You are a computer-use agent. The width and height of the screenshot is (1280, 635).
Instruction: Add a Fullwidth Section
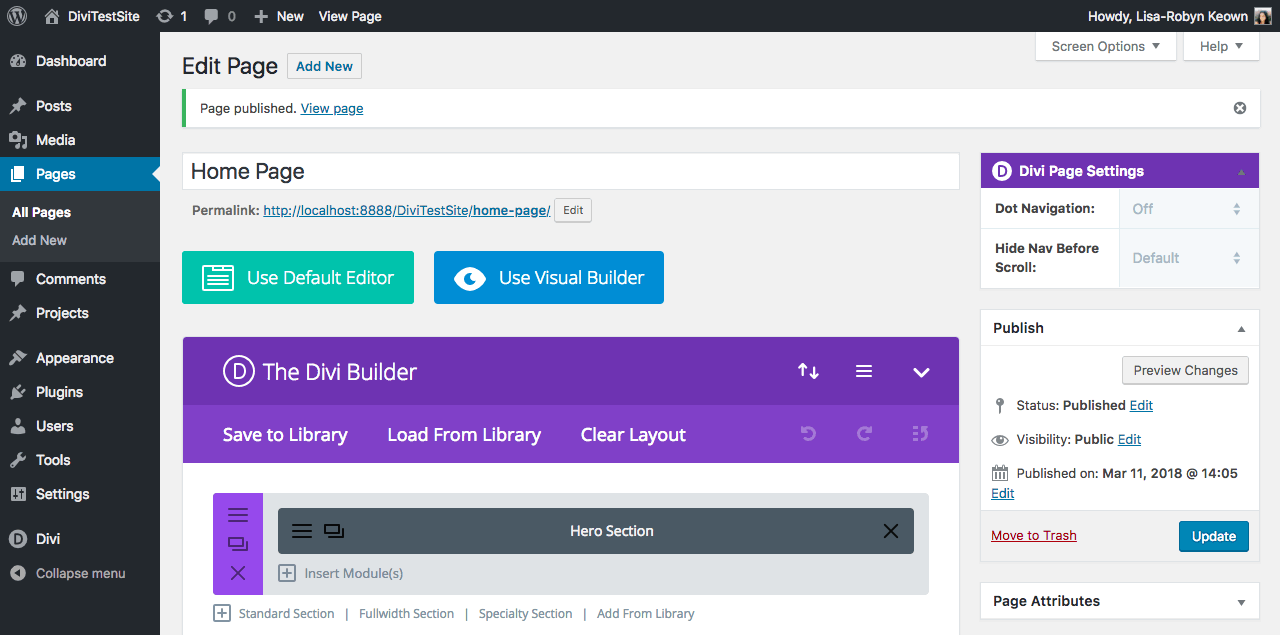pyautogui.click(x=406, y=614)
